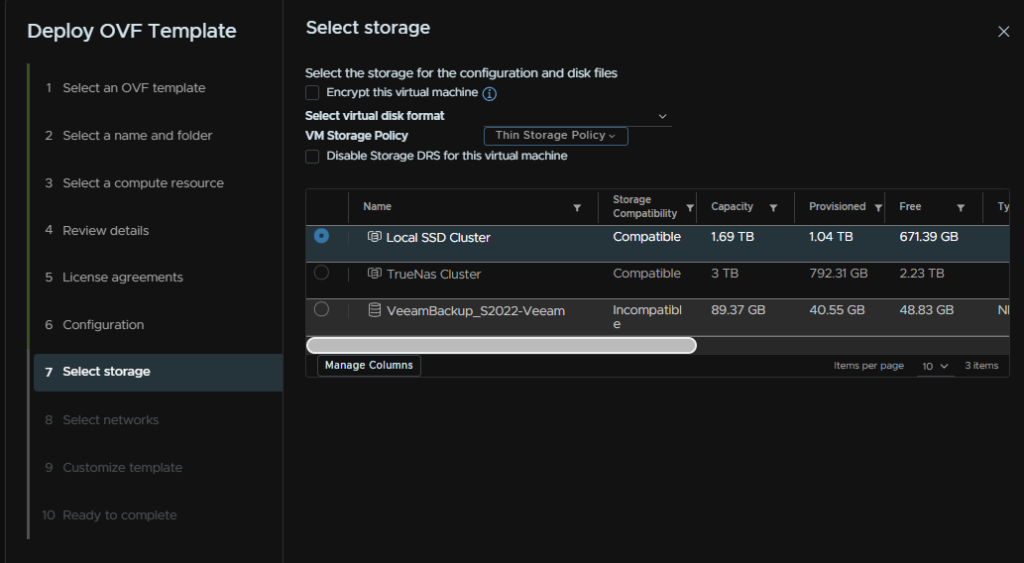Screen dimensions: 1024x563
Task: Enable Encrypt this virtual machine checkbox
Action: coord(312,93)
